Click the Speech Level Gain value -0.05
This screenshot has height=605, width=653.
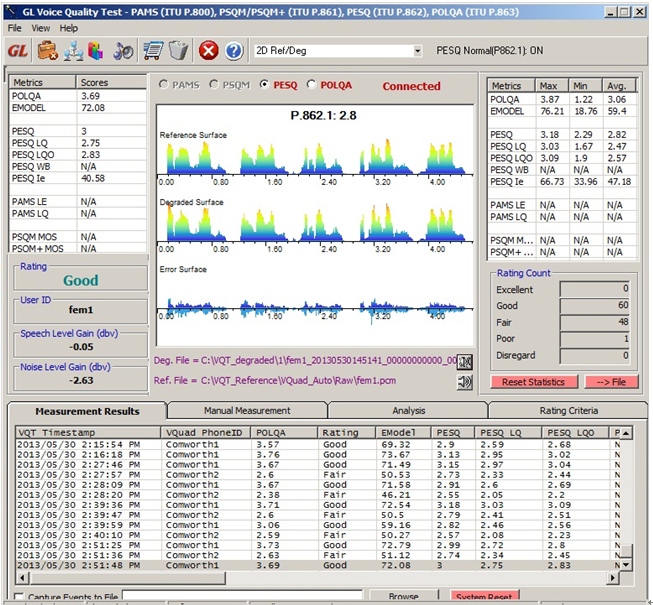click(81, 347)
